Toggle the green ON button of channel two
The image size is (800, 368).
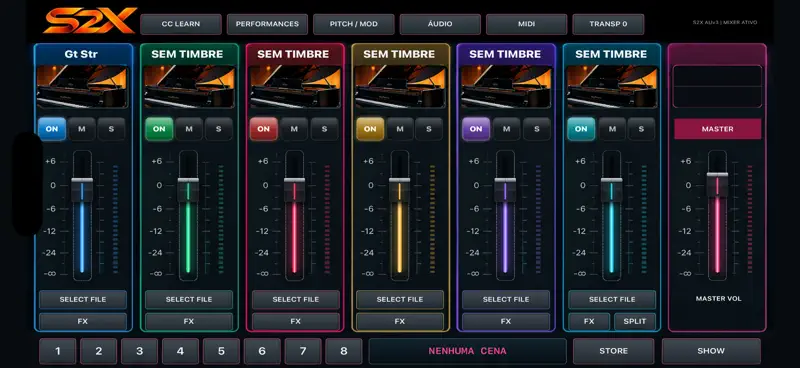159,129
